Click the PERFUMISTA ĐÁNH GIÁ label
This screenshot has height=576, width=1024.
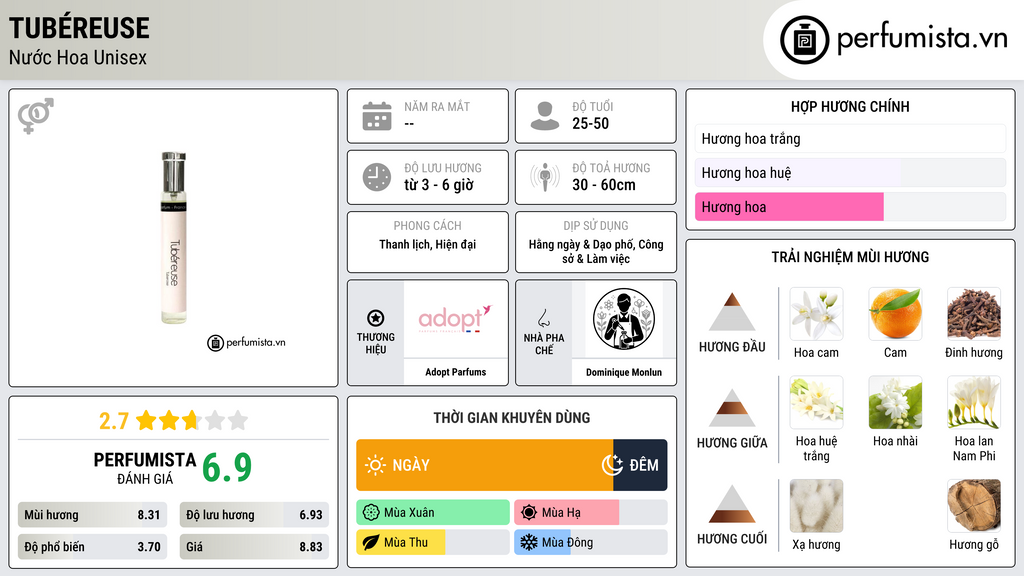point(145,468)
